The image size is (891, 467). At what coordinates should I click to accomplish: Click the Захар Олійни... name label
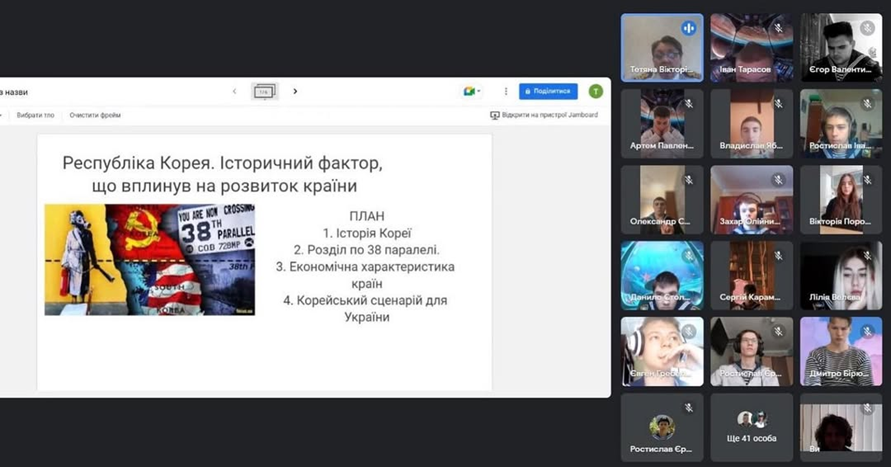[x=750, y=222]
